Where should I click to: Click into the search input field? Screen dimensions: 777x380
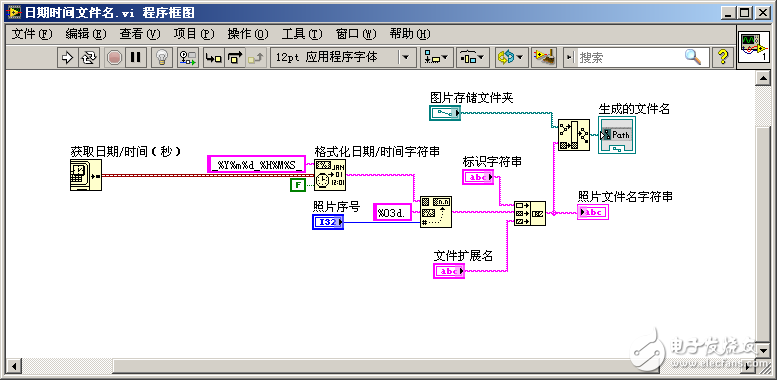pos(629,57)
